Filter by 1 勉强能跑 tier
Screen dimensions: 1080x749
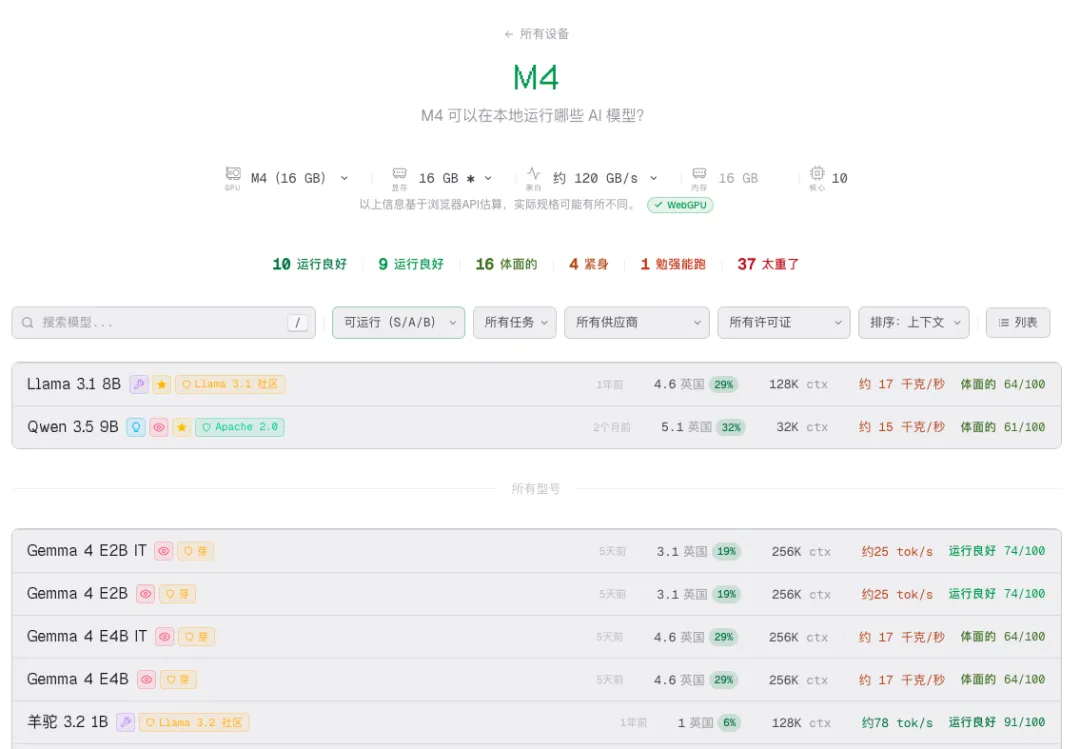(673, 264)
